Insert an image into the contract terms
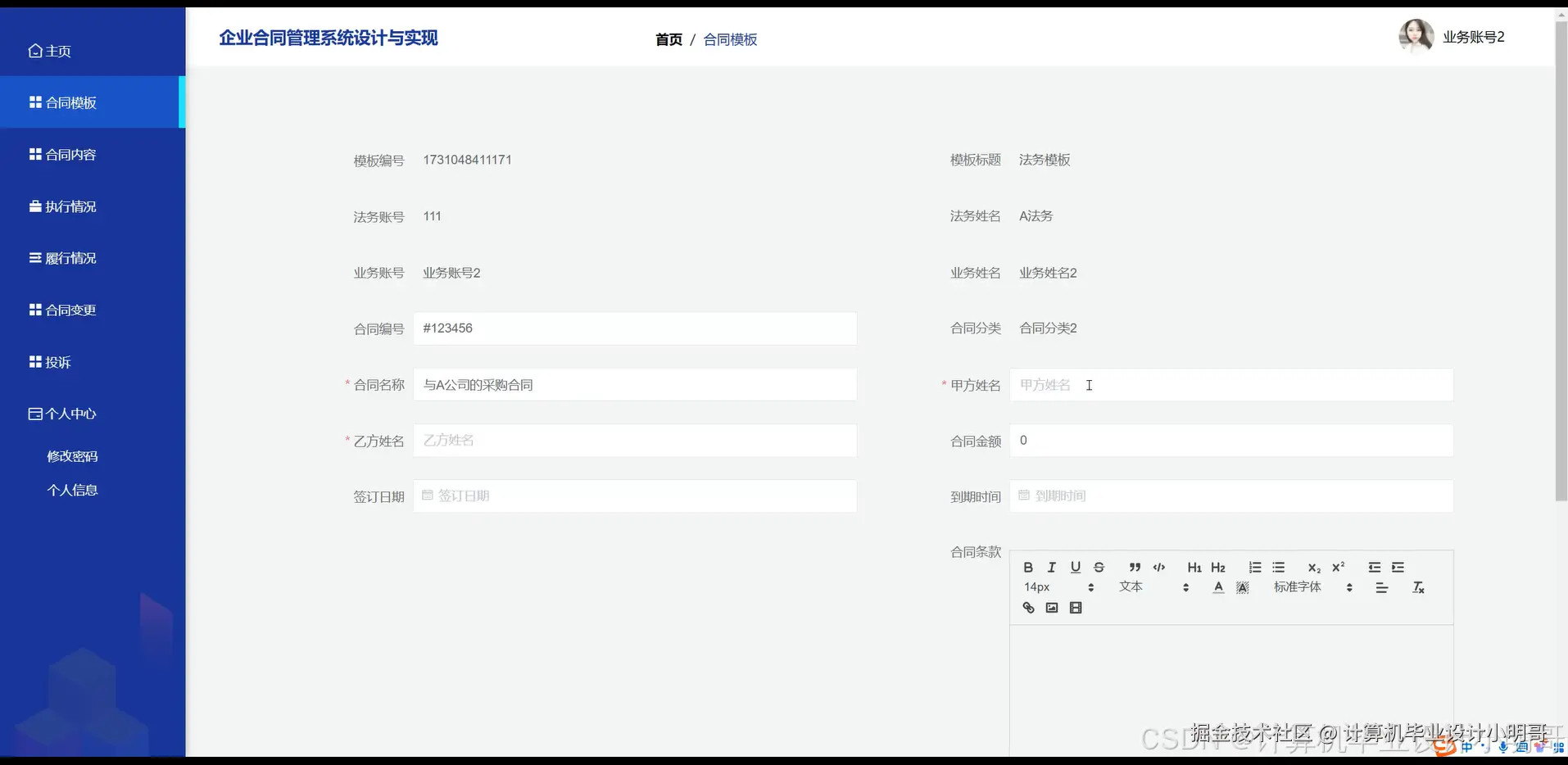The height and width of the screenshot is (765, 1568). click(x=1051, y=607)
